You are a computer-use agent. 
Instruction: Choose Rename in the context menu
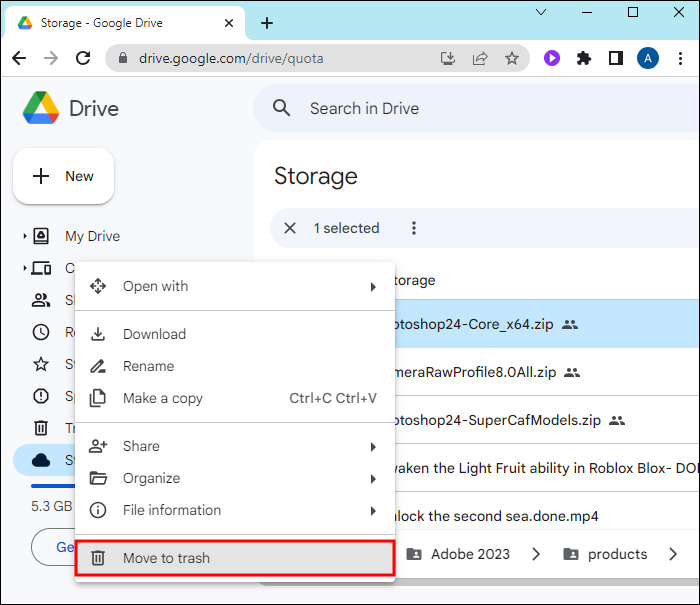(x=148, y=366)
